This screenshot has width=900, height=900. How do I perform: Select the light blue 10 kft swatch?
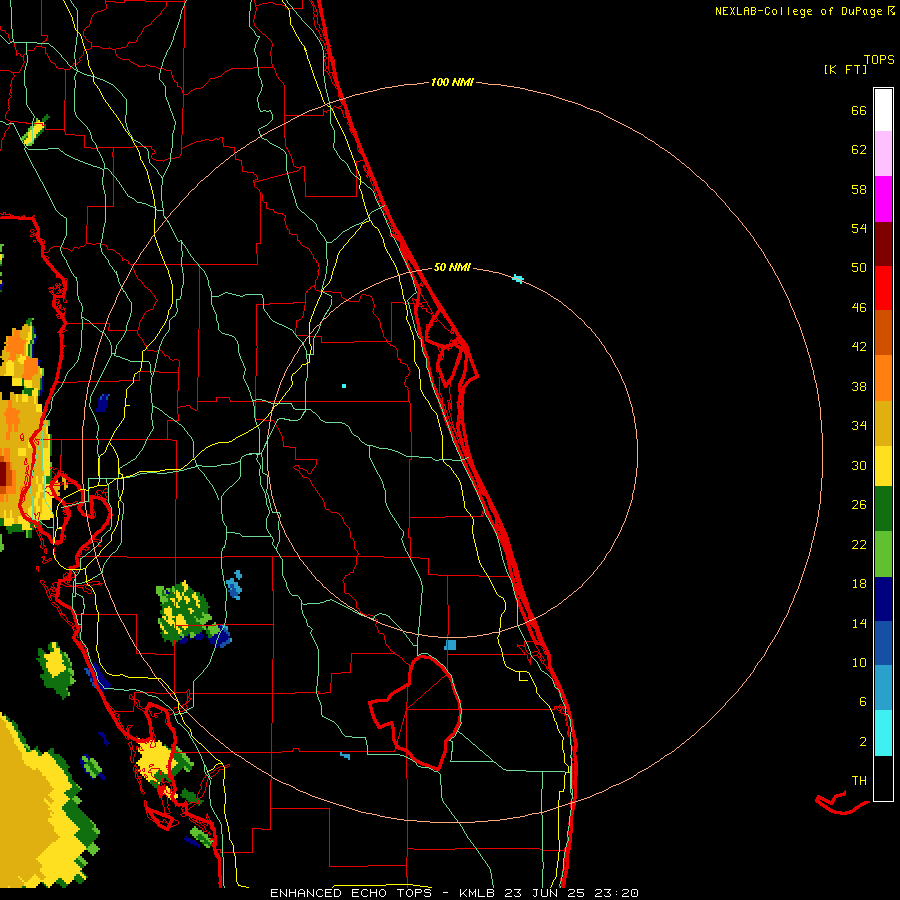click(x=883, y=688)
